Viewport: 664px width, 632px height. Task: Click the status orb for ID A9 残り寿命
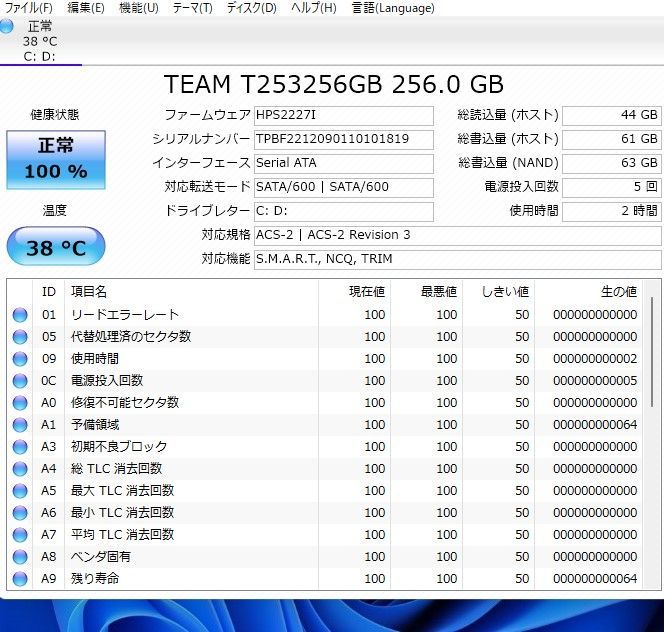(20, 579)
